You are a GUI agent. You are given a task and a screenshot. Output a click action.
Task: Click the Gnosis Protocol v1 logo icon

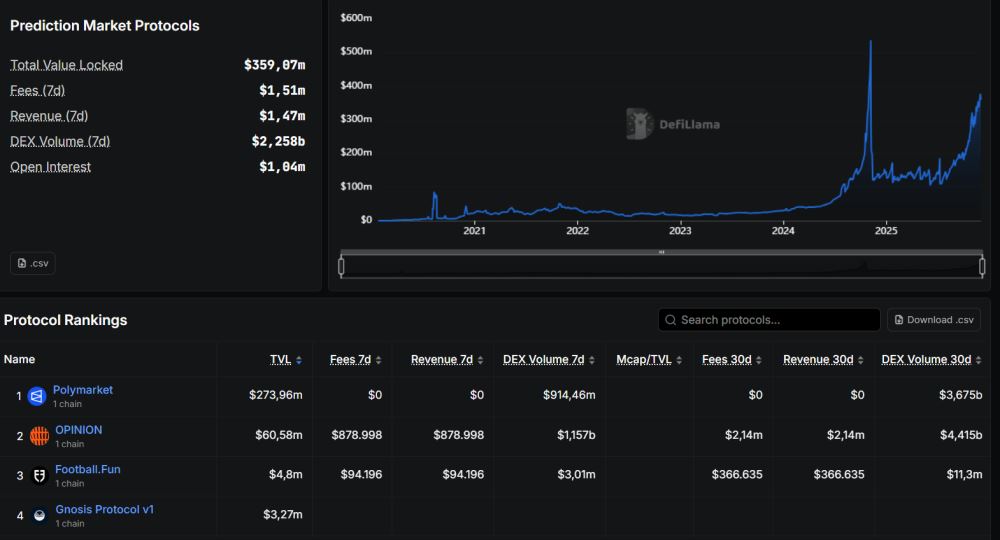[x=39, y=516]
